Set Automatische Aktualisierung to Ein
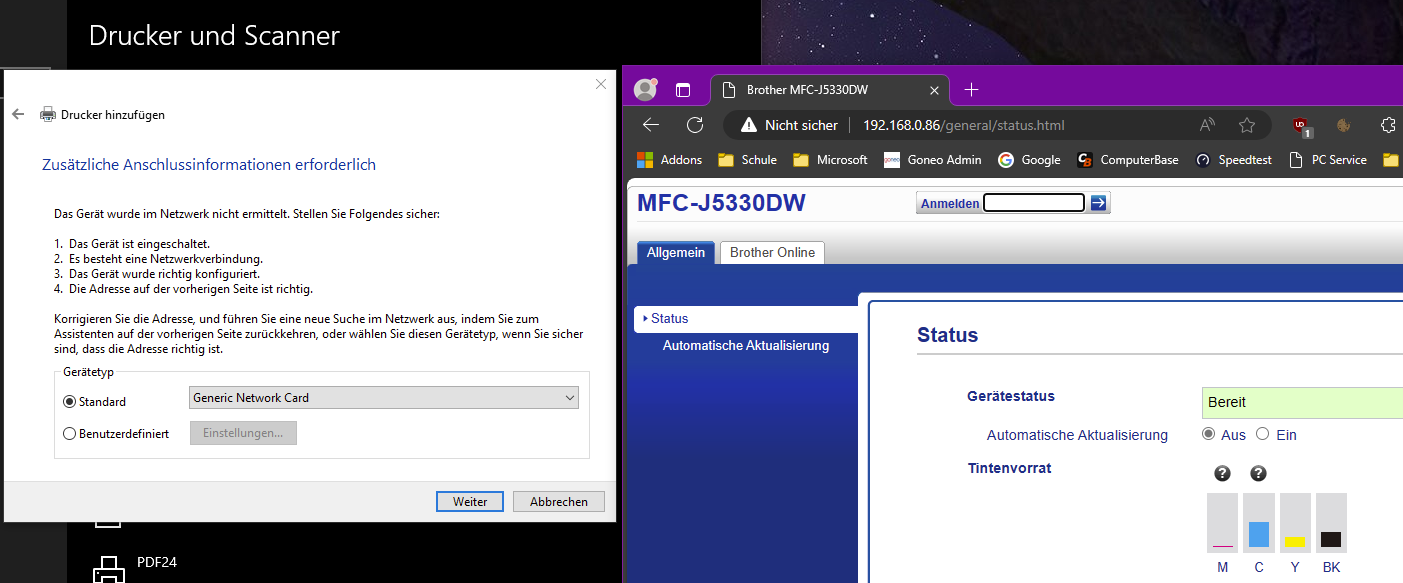Viewport: 1403px width, 583px height. pyautogui.click(x=1262, y=434)
